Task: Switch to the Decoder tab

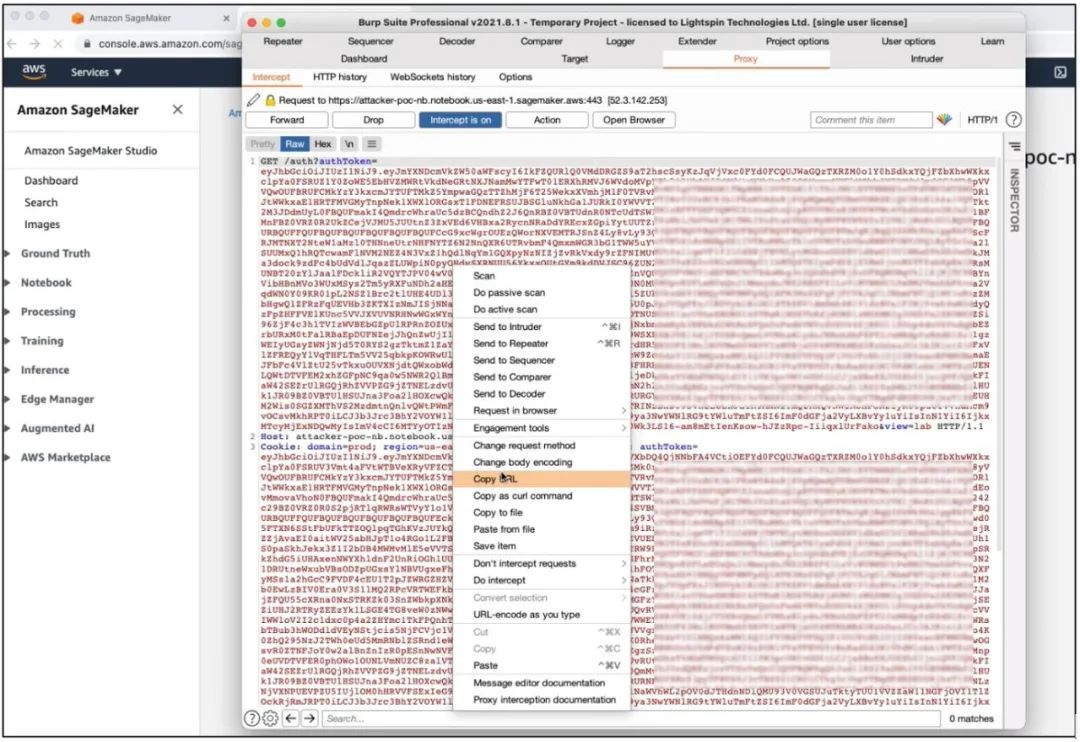Action: [457, 41]
